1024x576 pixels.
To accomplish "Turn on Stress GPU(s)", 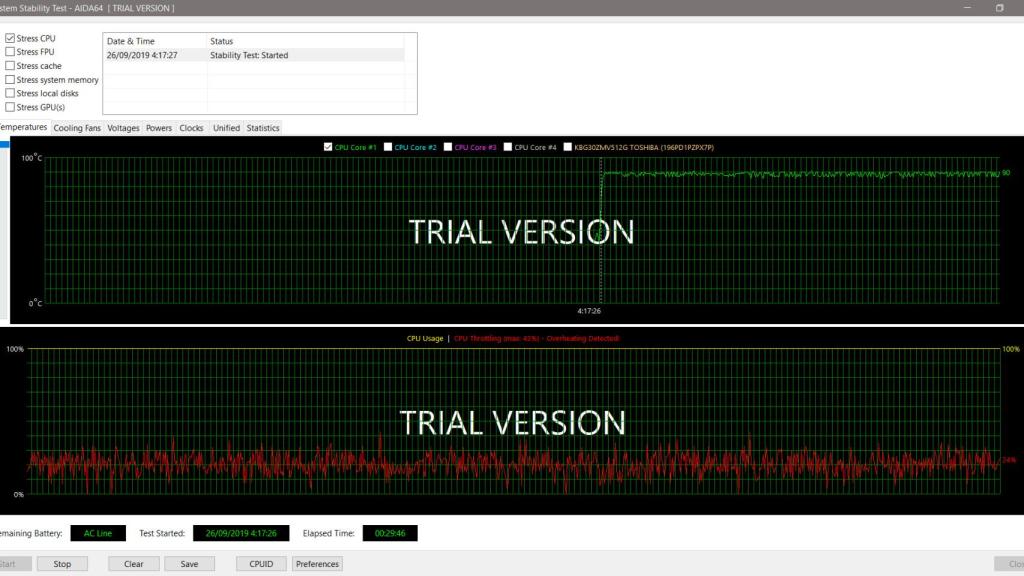I will click(10, 107).
